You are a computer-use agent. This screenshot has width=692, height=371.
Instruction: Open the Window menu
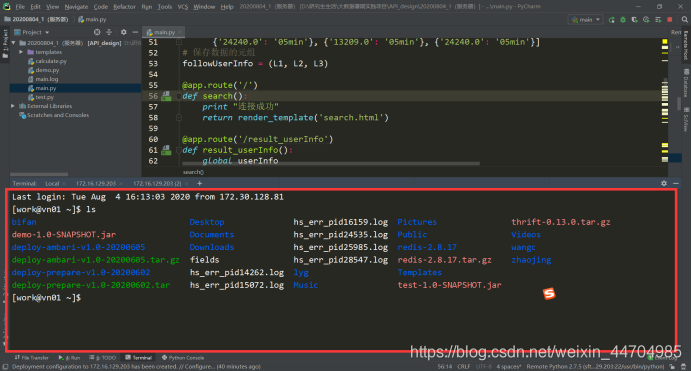tap(204, 7)
